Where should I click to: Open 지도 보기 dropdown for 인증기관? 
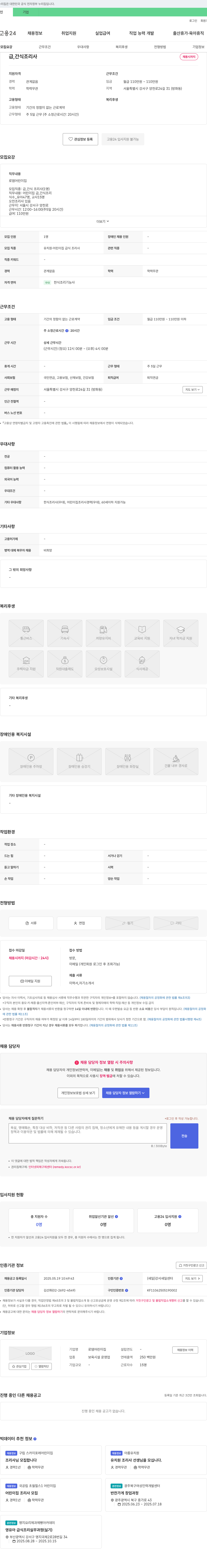tap(192, 1278)
